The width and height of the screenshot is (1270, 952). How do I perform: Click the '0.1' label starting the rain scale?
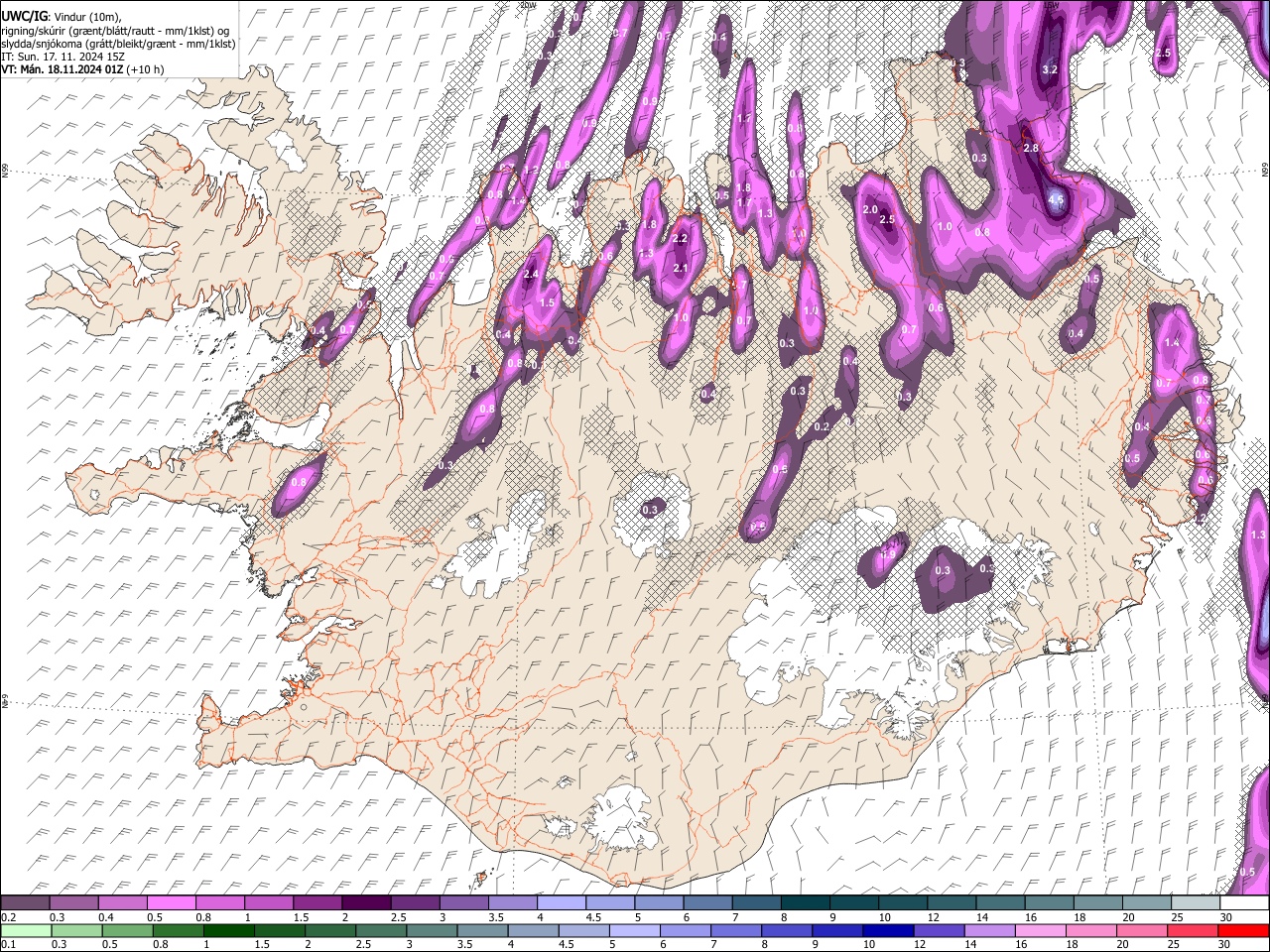tap(8, 945)
